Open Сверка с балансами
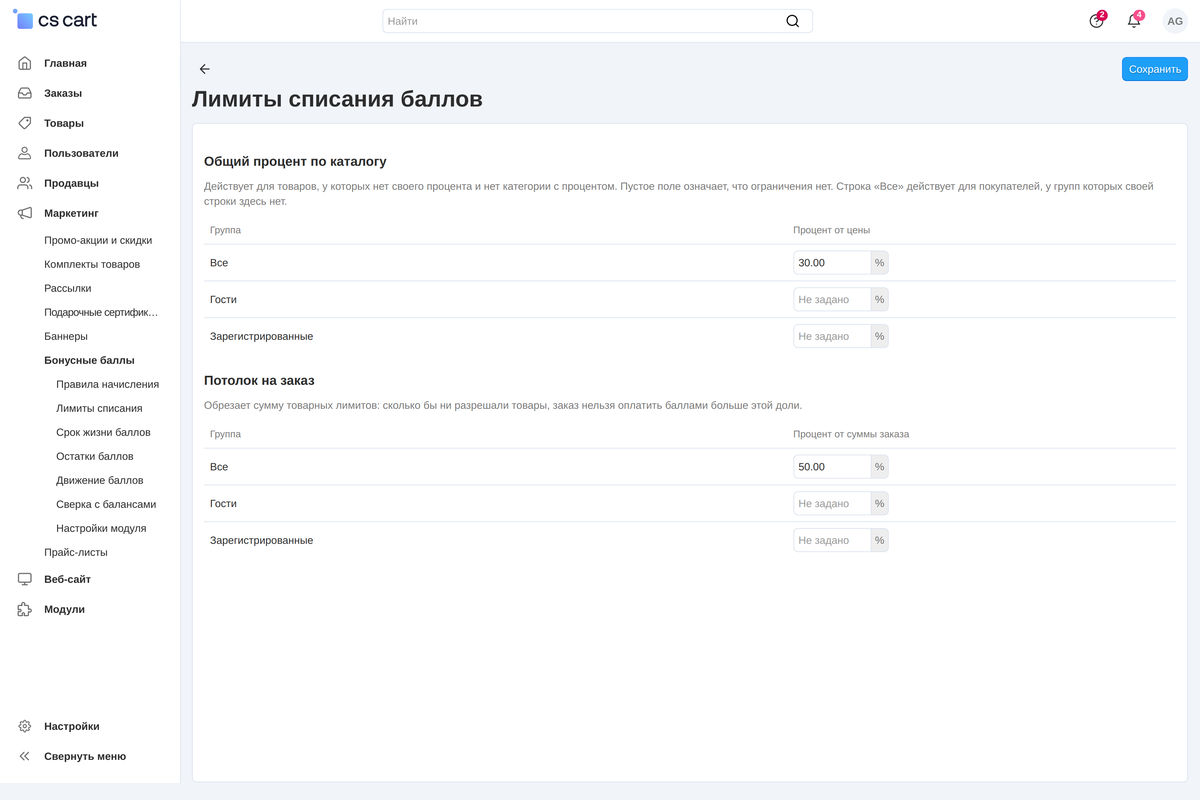 point(106,504)
